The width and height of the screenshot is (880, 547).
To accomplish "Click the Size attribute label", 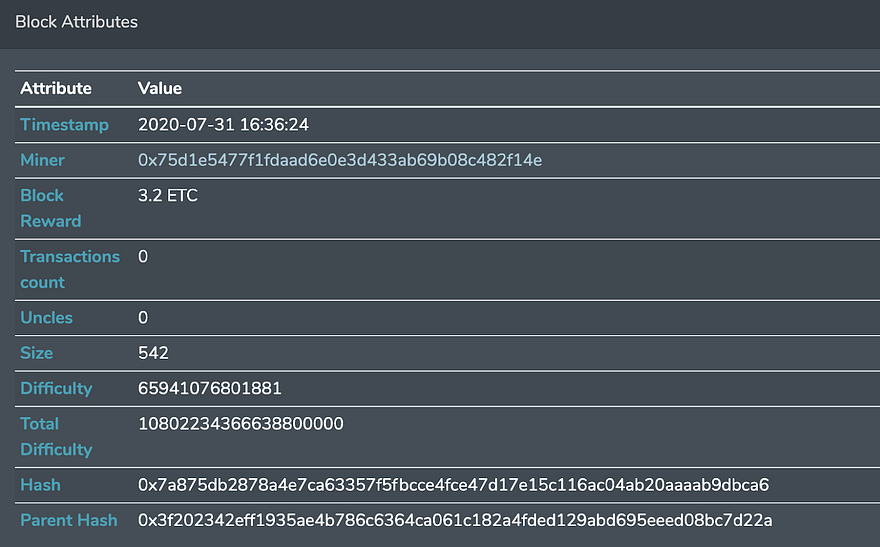I will tap(36, 353).
